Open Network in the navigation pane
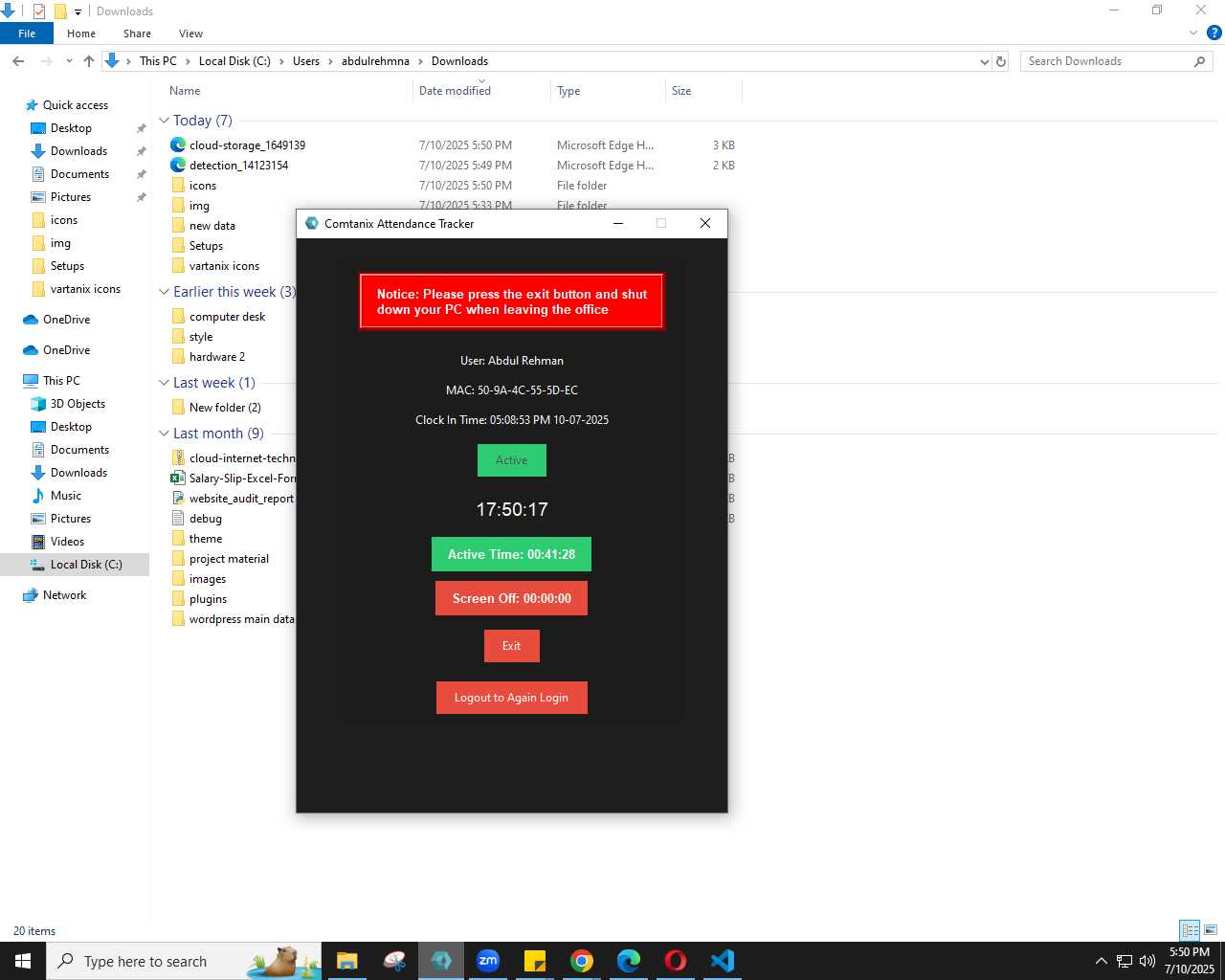 (64, 595)
